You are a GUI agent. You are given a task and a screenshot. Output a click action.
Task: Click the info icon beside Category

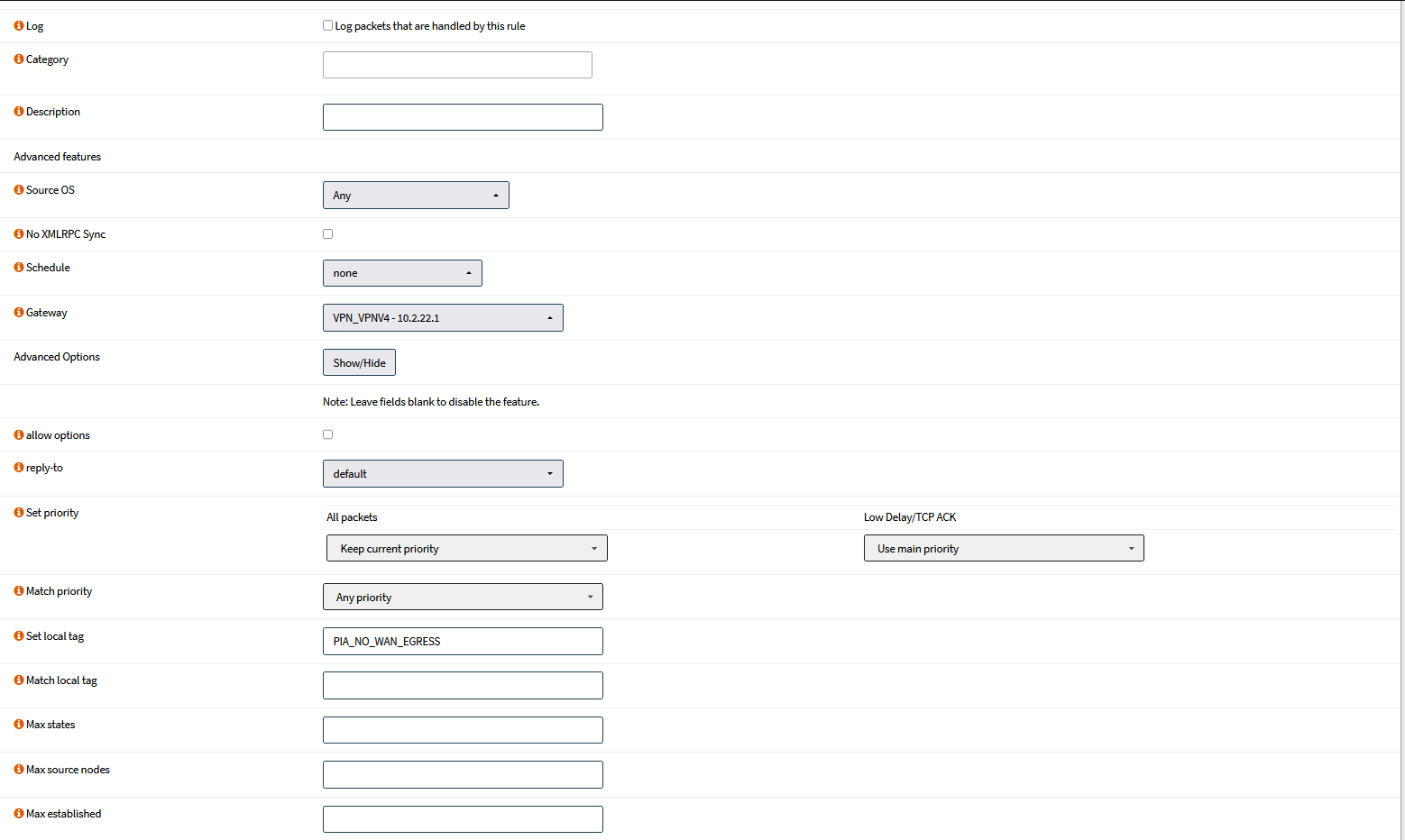click(19, 59)
